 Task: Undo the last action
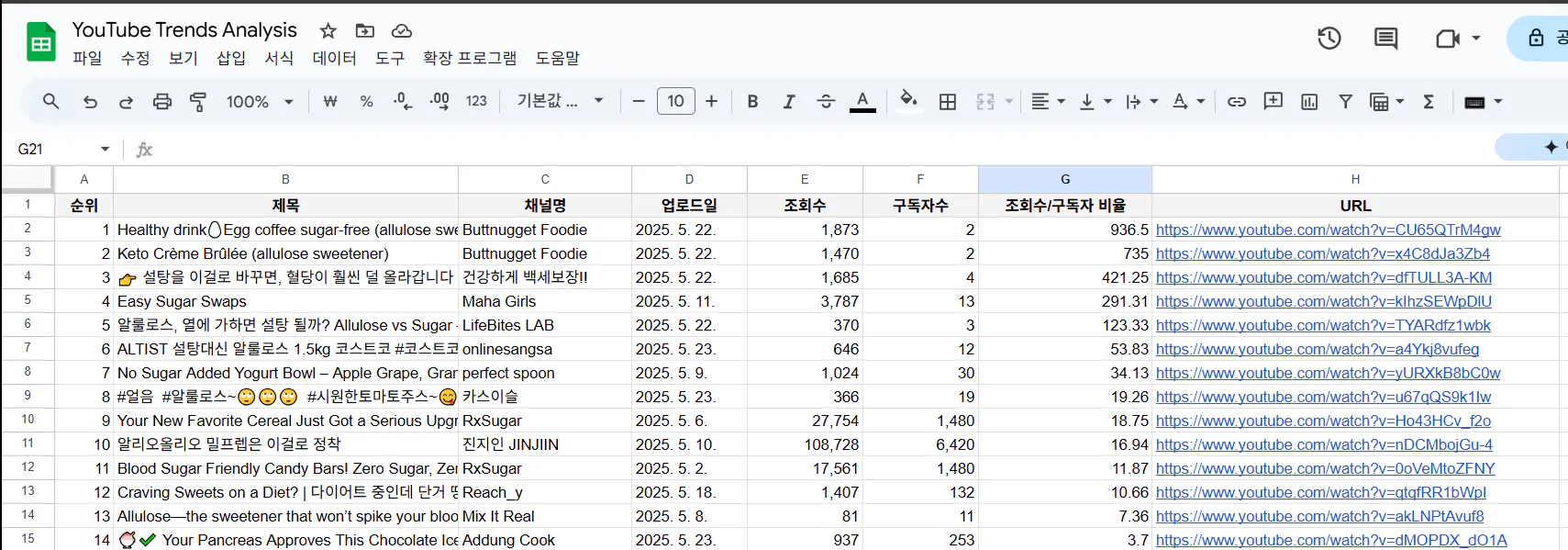click(89, 101)
